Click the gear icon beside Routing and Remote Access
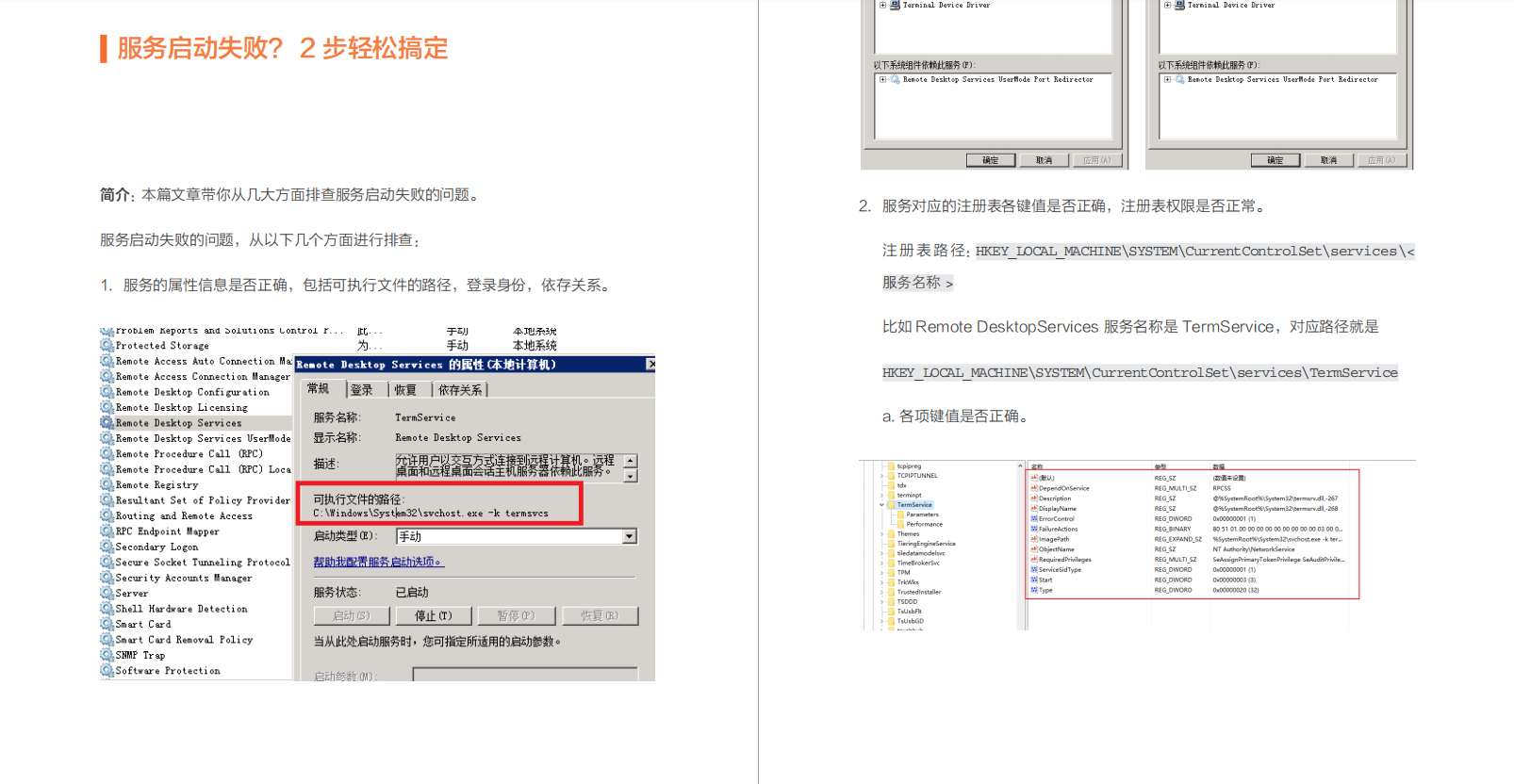Screen dimensions: 1514x784 107,516
